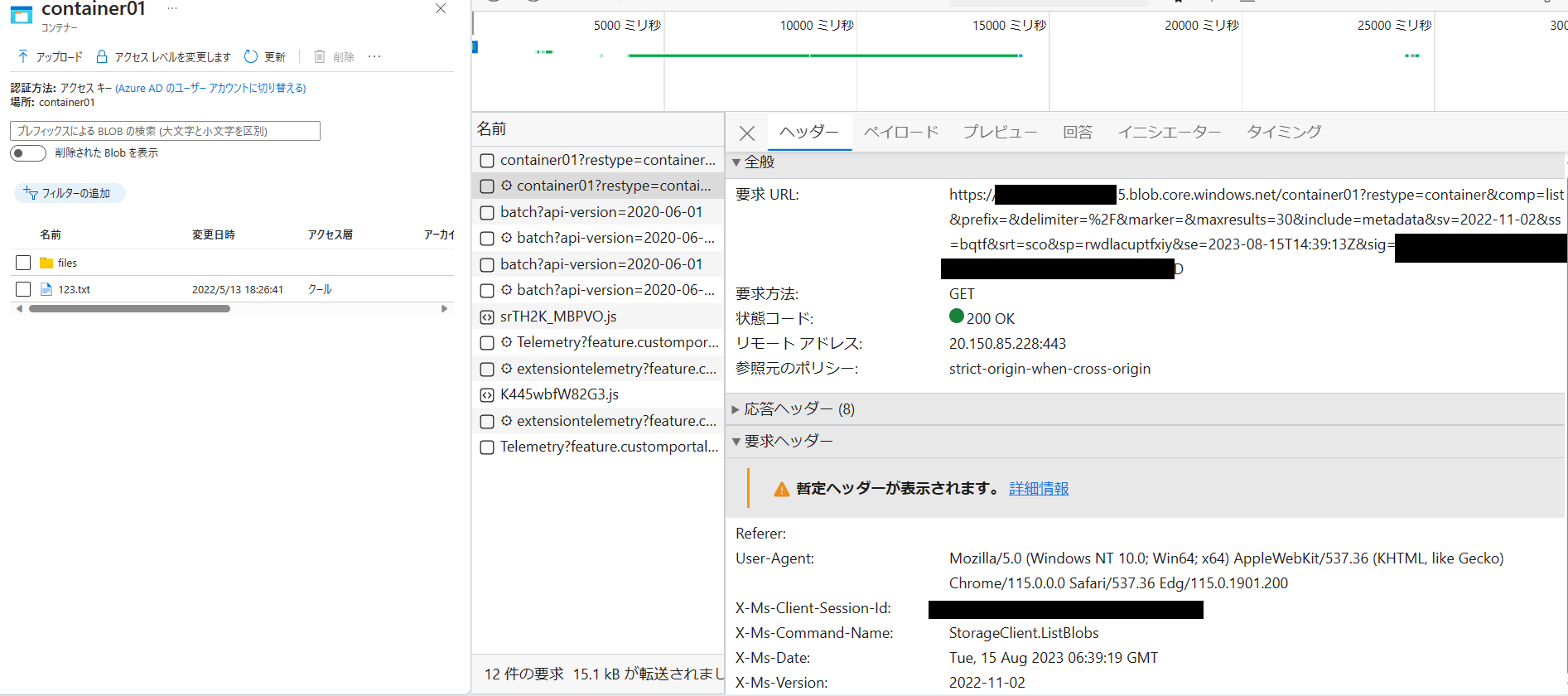Open the 回答 response tab
The width and height of the screenshot is (1568, 696).
pyautogui.click(x=1078, y=133)
